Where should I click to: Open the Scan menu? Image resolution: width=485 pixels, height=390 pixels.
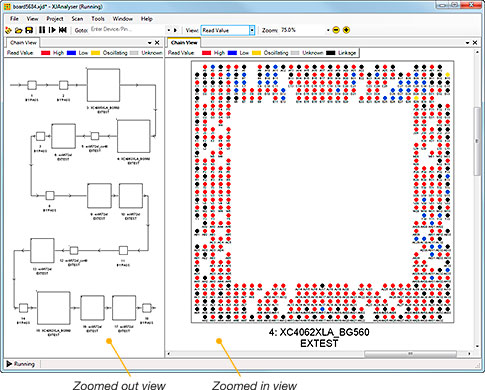click(x=77, y=19)
